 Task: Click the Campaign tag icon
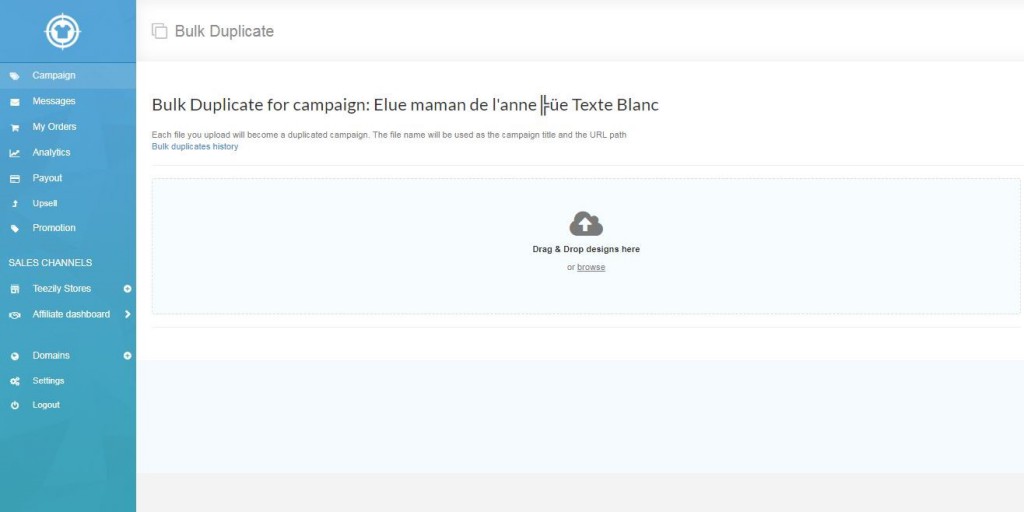(14, 76)
